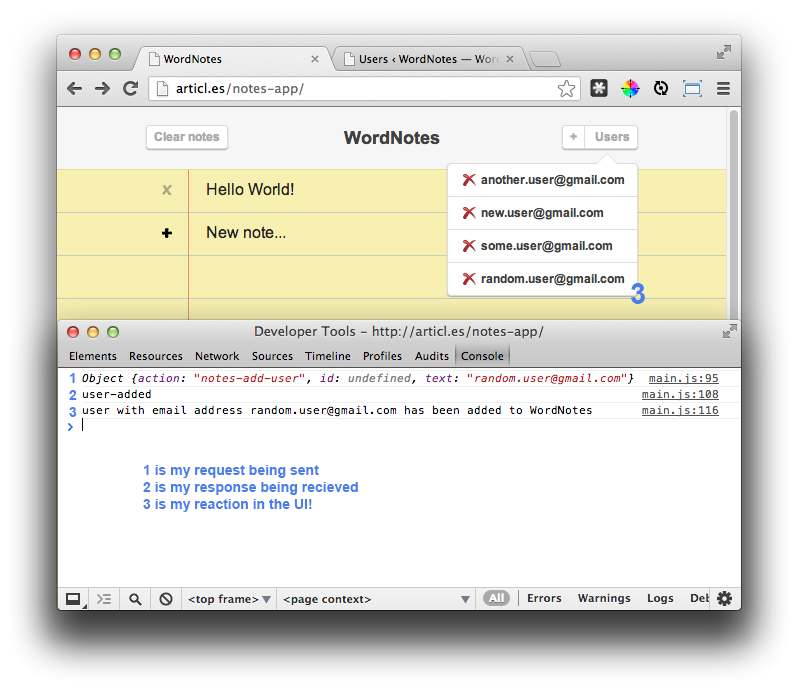Open the Timeline panel
The height and width of the screenshot is (689, 798).
[328, 356]
